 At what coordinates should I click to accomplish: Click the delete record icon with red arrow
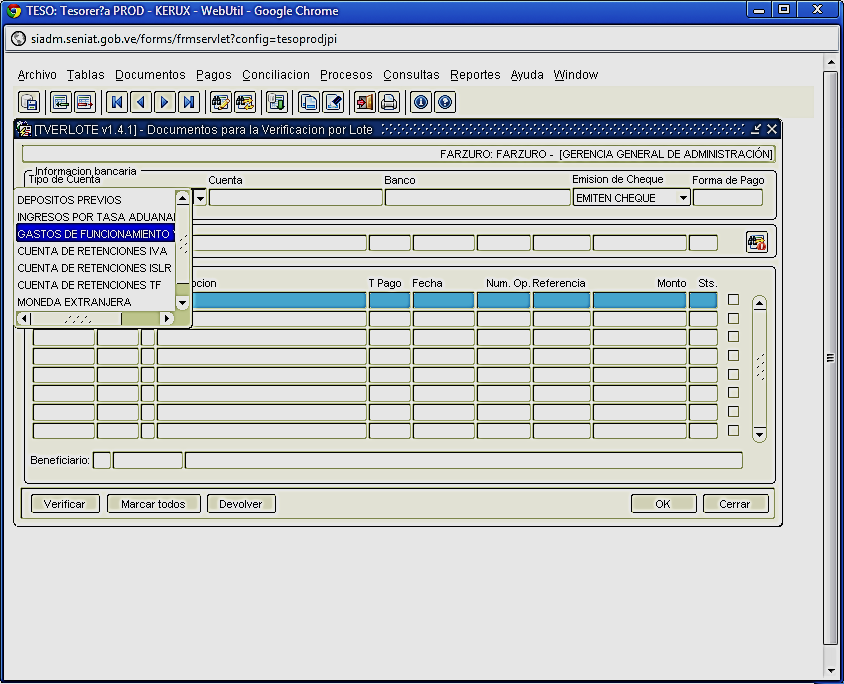85,102
